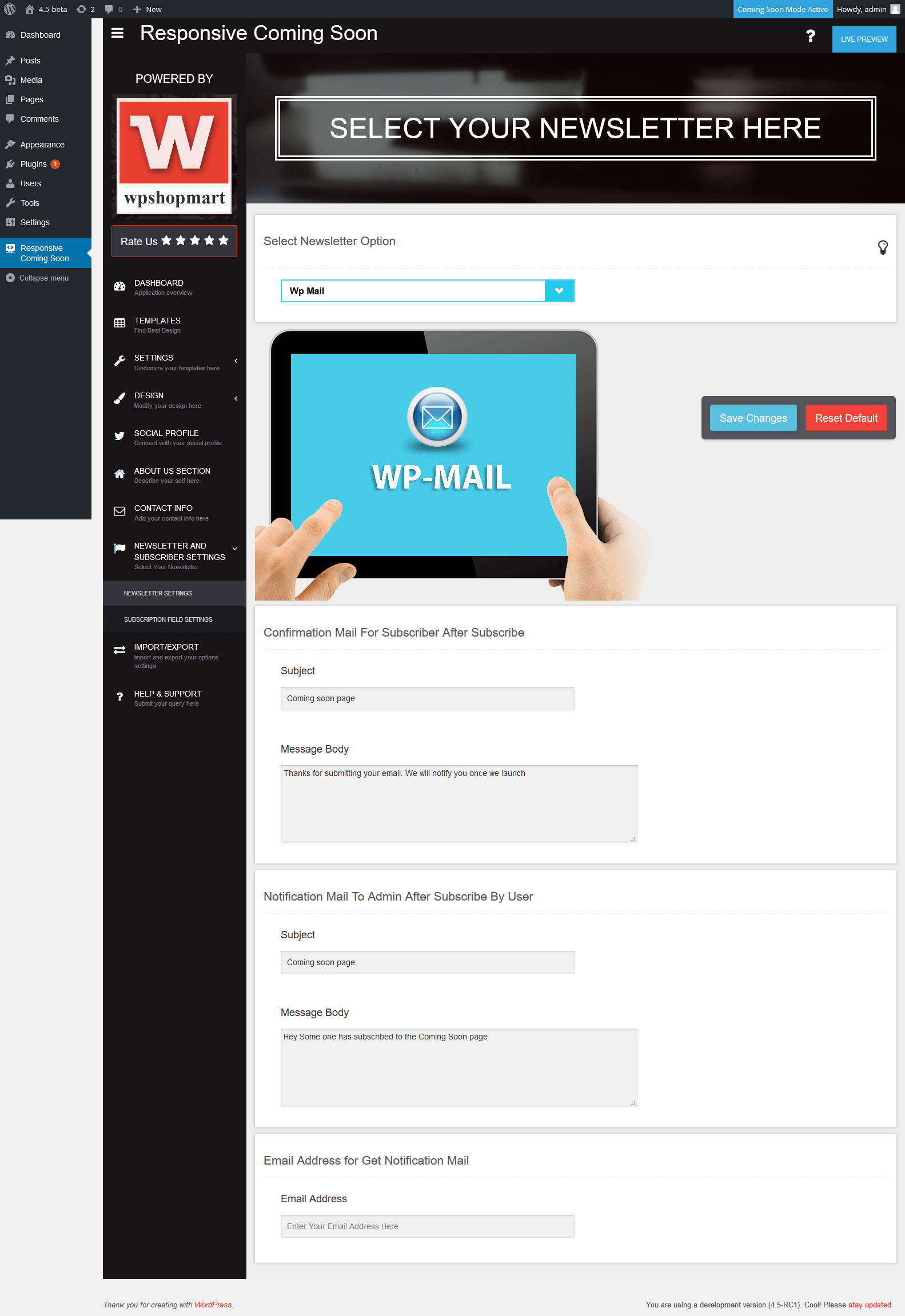Focus the subscriber confirmation Subject field
905x1316 pixels.
[x=427, y=698]
